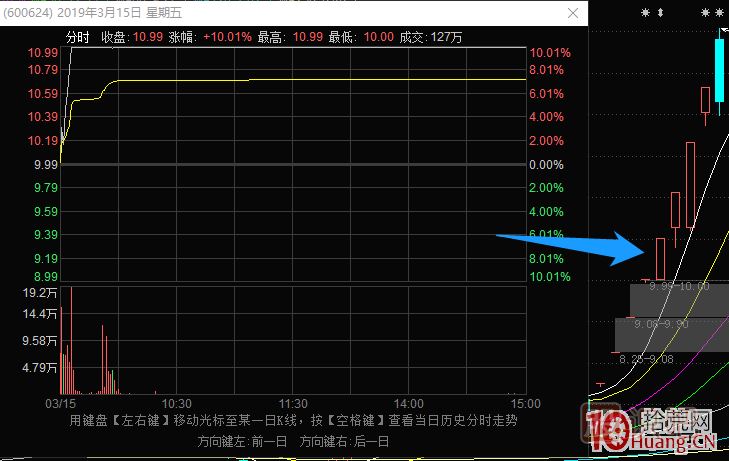Click the double-star marker at top right corner
The width and height of the screenshot is (729, 461).
point(712,13)
